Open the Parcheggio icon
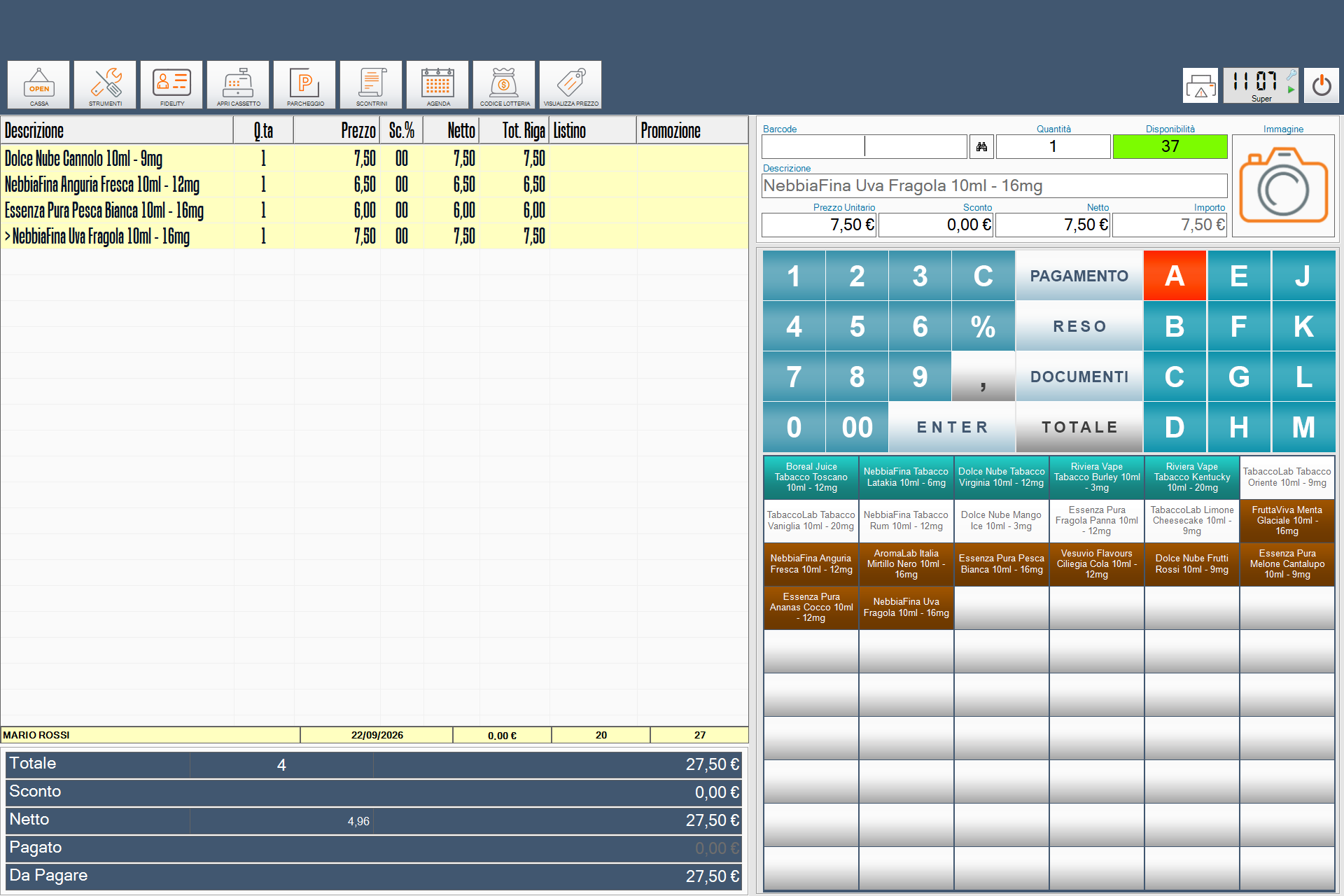This screenshot has height=896, width=1344. click(x=304, y=85)
